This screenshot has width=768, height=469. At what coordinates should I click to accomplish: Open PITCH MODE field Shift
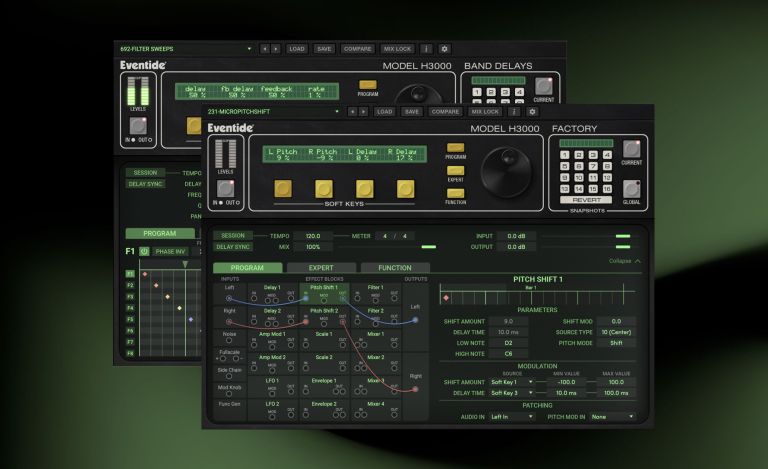coord(616,343)
